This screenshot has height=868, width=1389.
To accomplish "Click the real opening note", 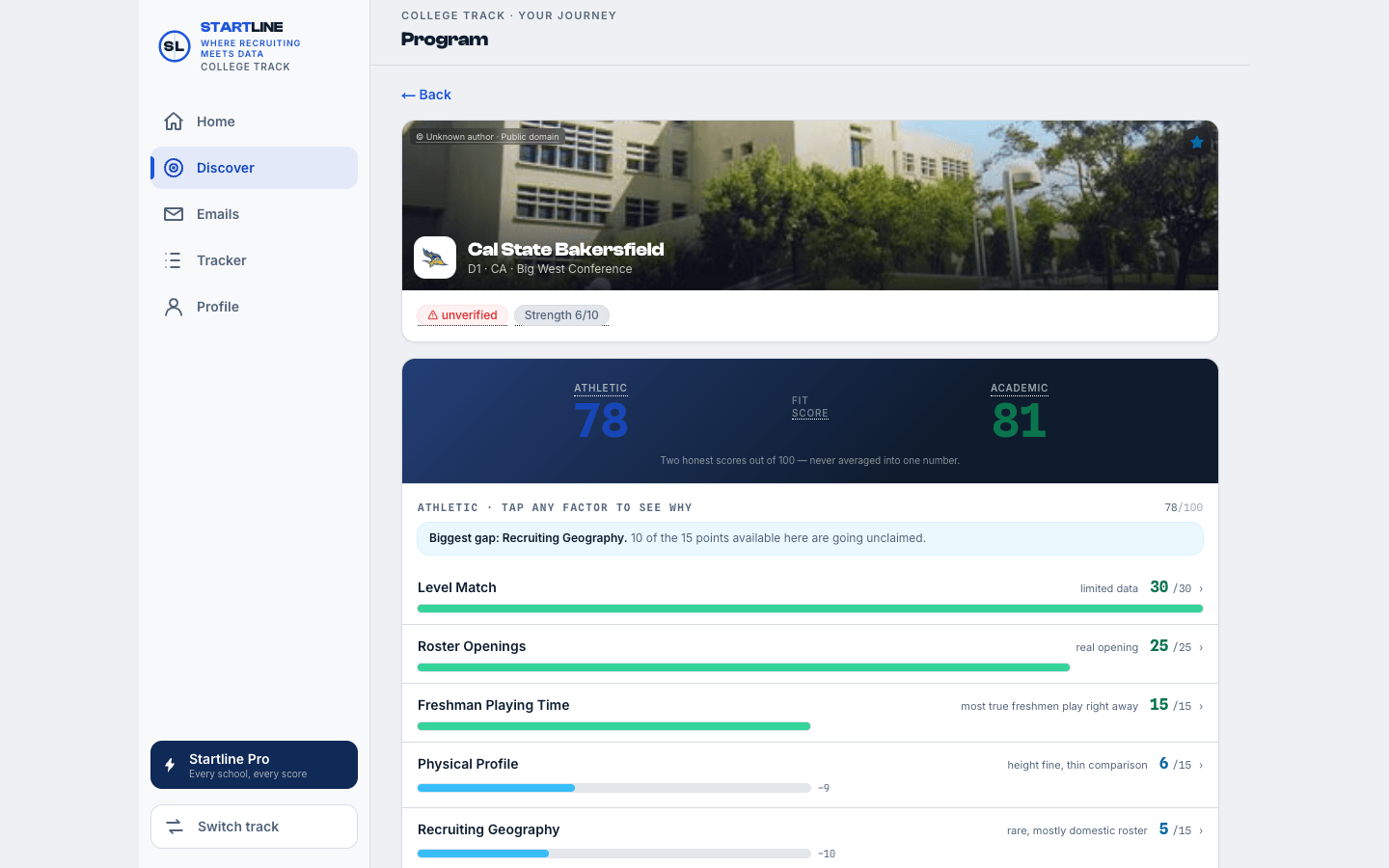I will (x=1107, y=647).
